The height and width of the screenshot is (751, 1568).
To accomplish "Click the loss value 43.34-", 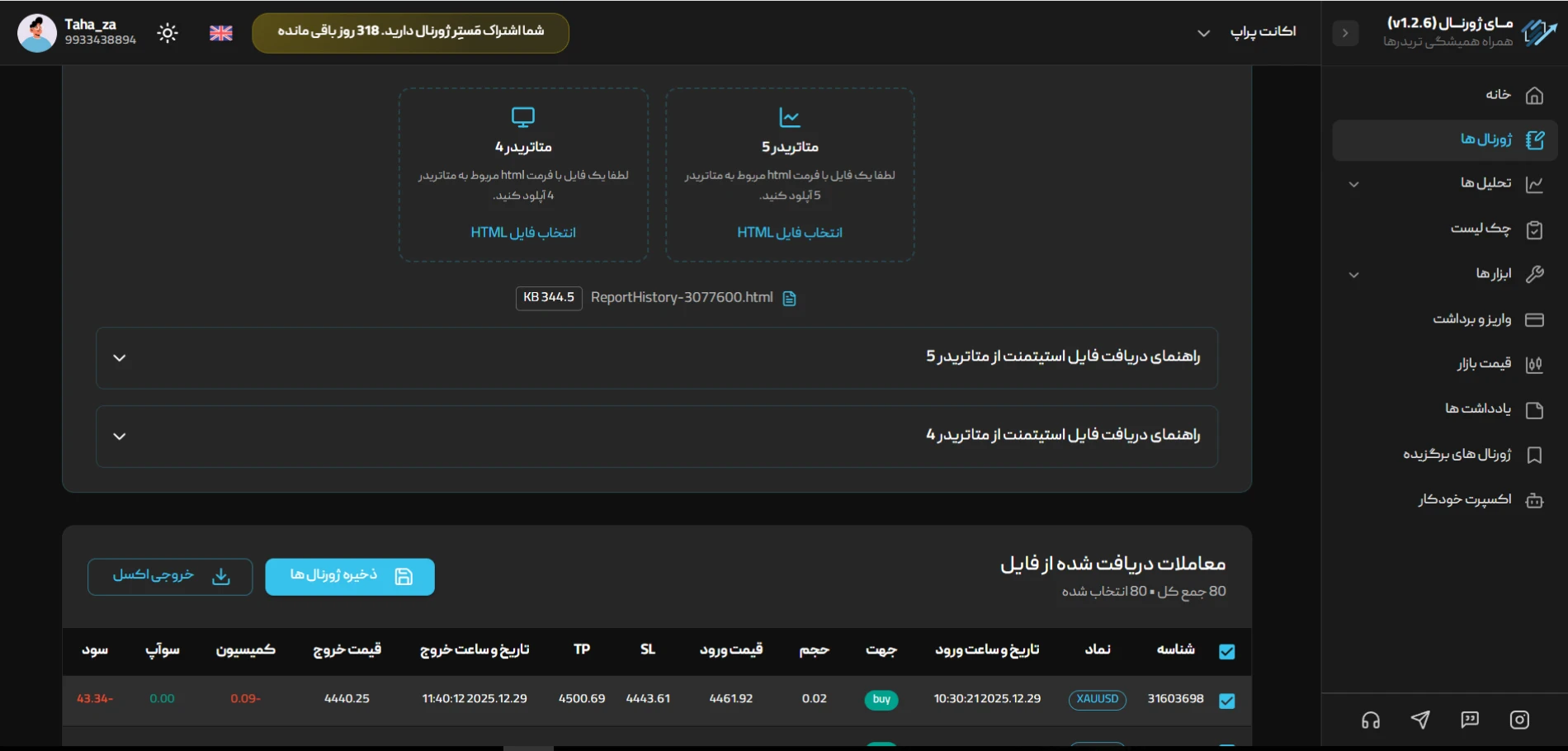I will [95, 698].
